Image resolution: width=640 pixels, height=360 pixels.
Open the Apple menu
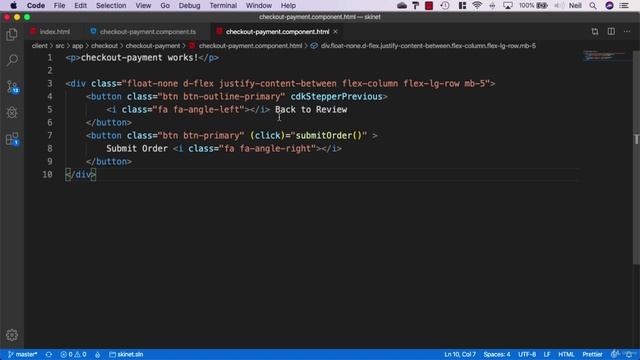[x=13, y=5]
